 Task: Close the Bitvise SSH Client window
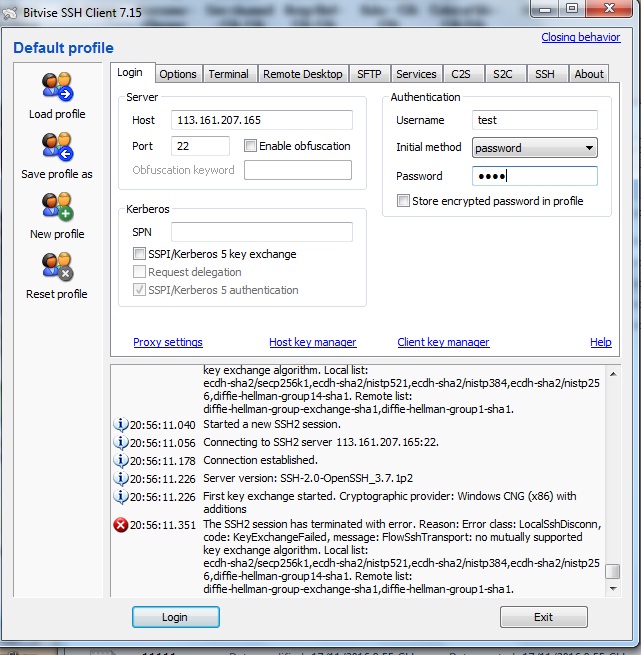[609, 8]
